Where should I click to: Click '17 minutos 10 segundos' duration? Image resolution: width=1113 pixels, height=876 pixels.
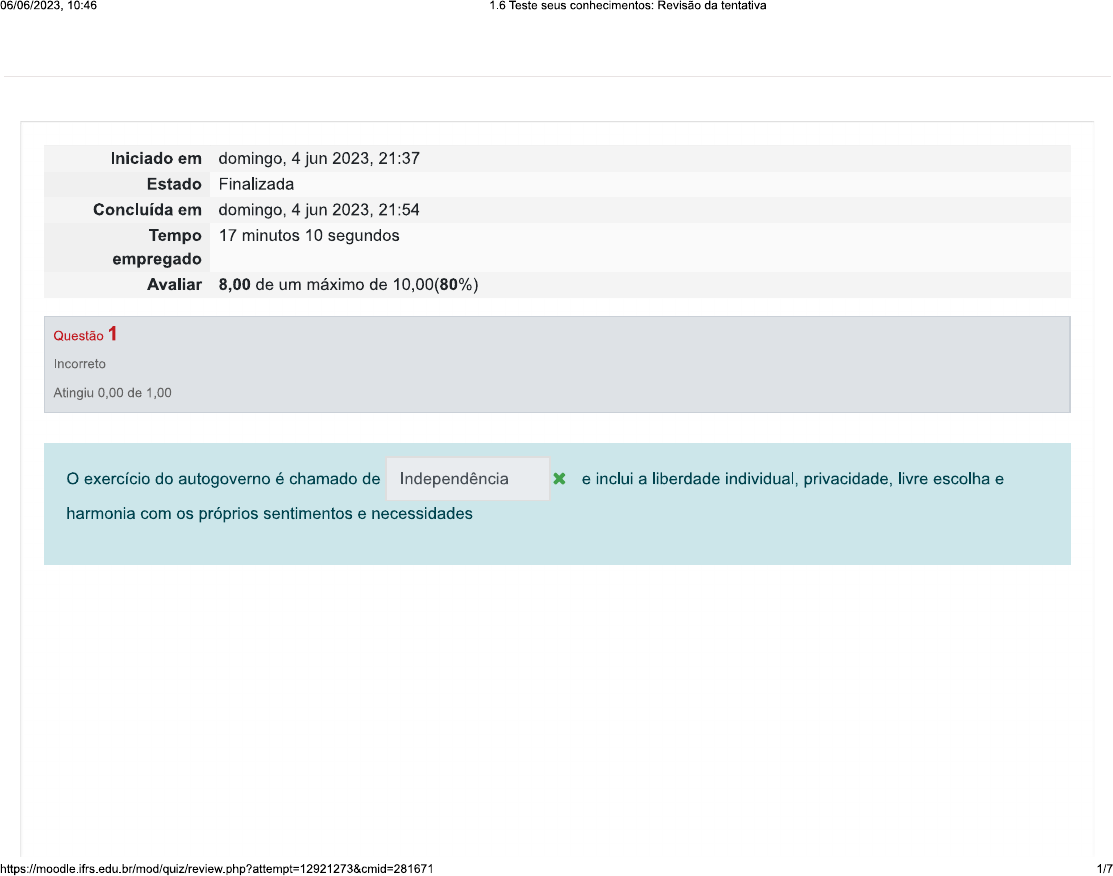[309, 236]
